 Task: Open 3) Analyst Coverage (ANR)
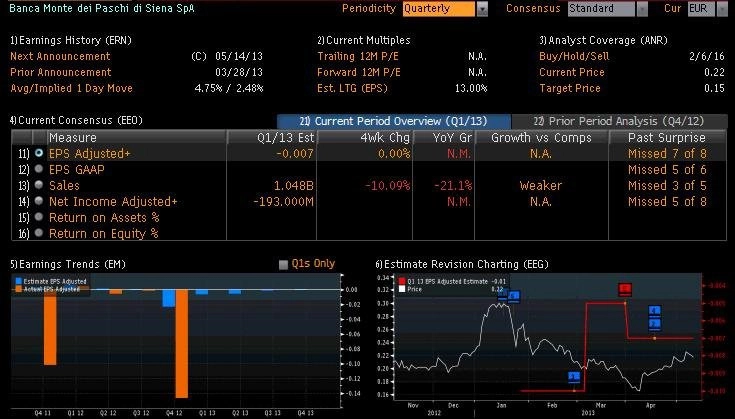click(603, 40)
